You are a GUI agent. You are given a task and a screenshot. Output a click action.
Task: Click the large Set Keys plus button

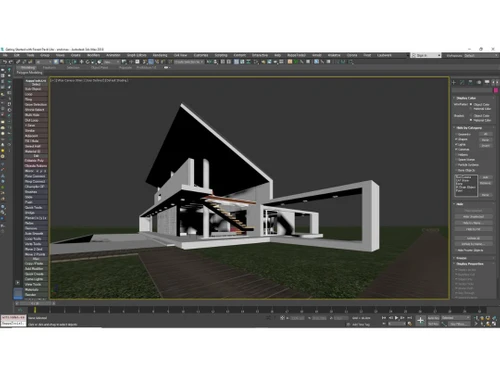tap(420, 321)
